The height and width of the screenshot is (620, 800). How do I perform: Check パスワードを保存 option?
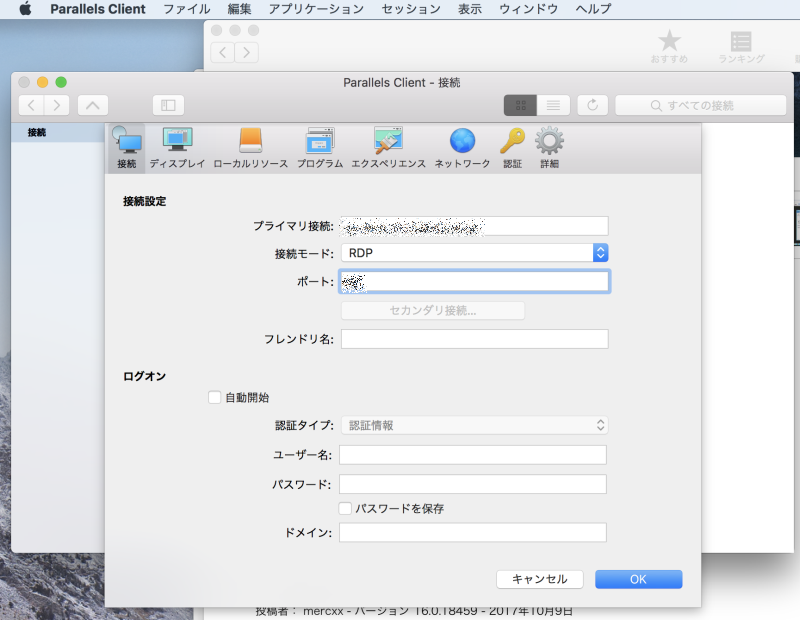(x=346, y=508)
